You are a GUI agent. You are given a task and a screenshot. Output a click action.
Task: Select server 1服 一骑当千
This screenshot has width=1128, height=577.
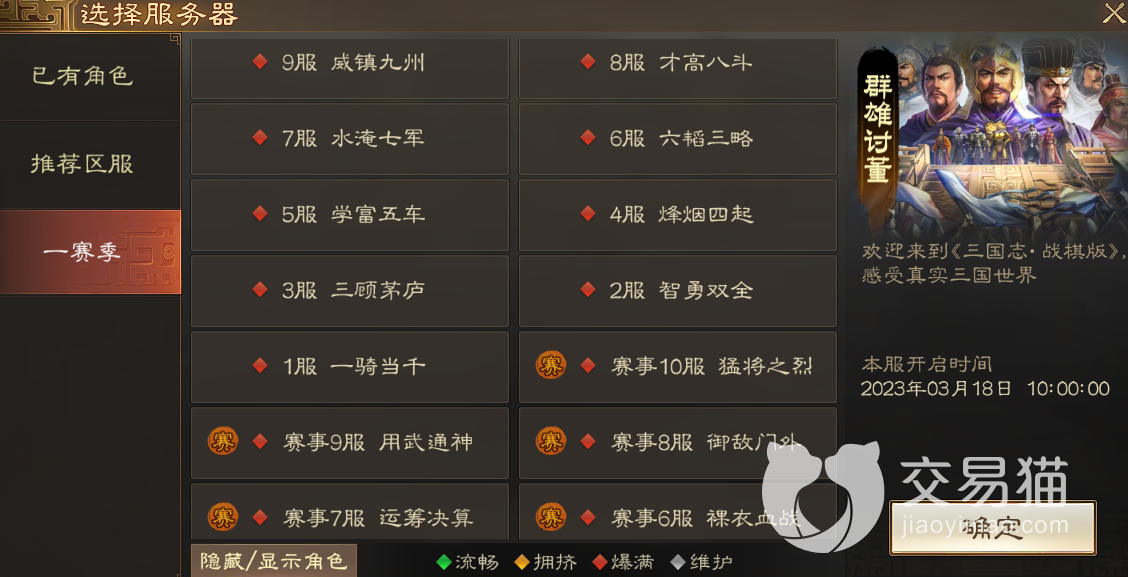coord(350,367)
